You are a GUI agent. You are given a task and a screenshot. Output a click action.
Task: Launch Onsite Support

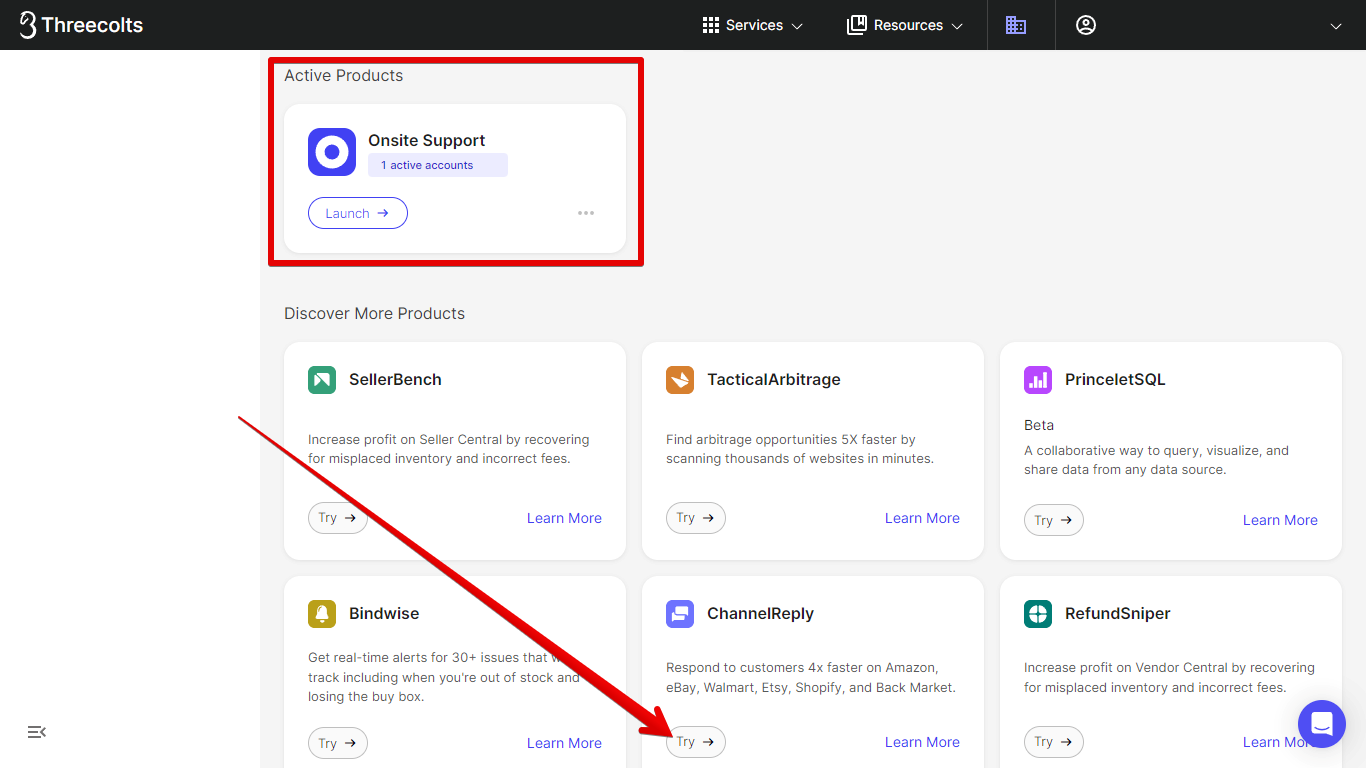[358, 213]
